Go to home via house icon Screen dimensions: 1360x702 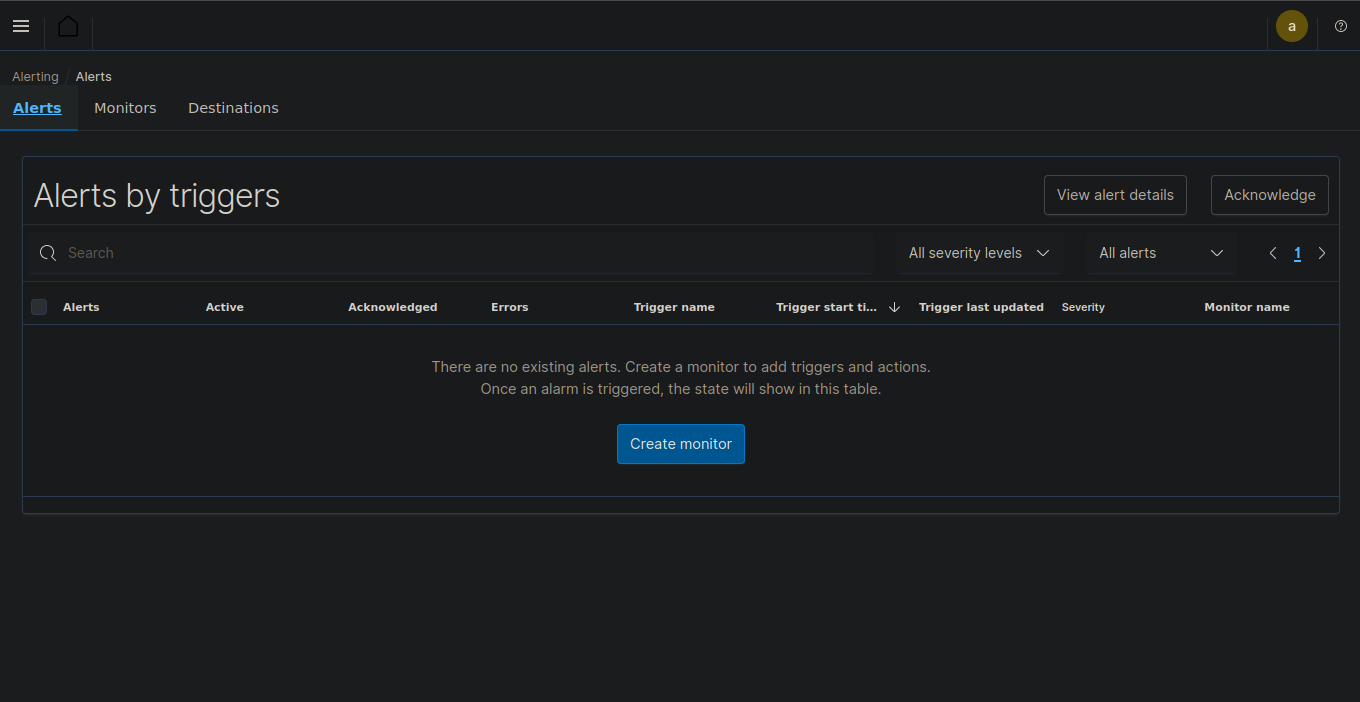pyautogui.click(x=68, y=26)
